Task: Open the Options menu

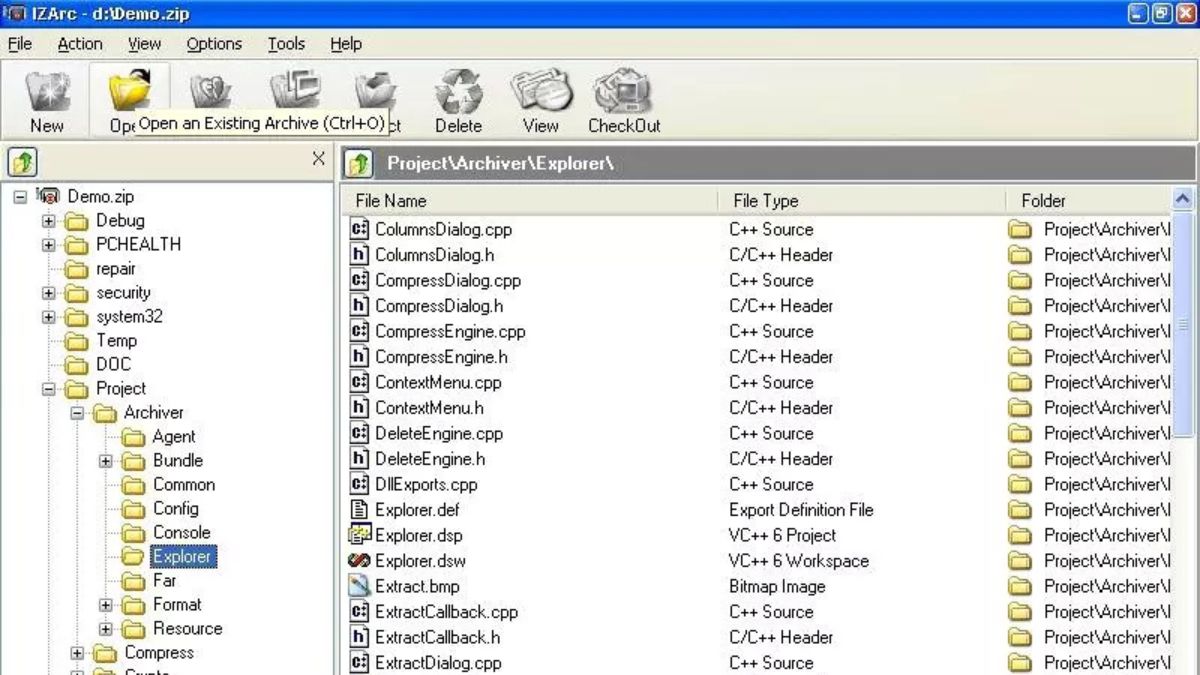Action: 214,44
